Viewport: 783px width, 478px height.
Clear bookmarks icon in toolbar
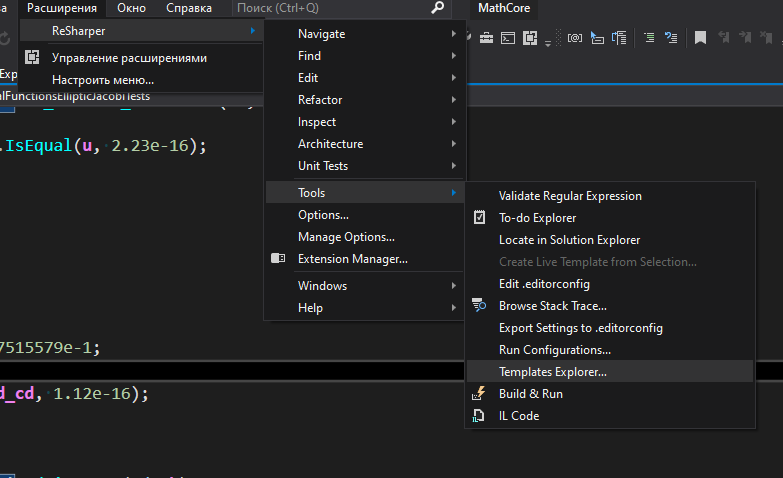pyautogui.click(x=767, y=37)
